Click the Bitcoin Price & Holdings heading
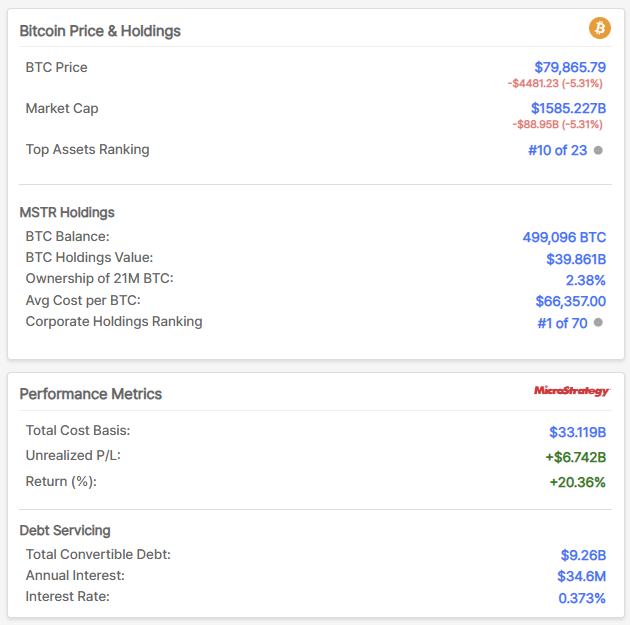Viewport: 630px width, 625px height. click(x=100, y=31)
